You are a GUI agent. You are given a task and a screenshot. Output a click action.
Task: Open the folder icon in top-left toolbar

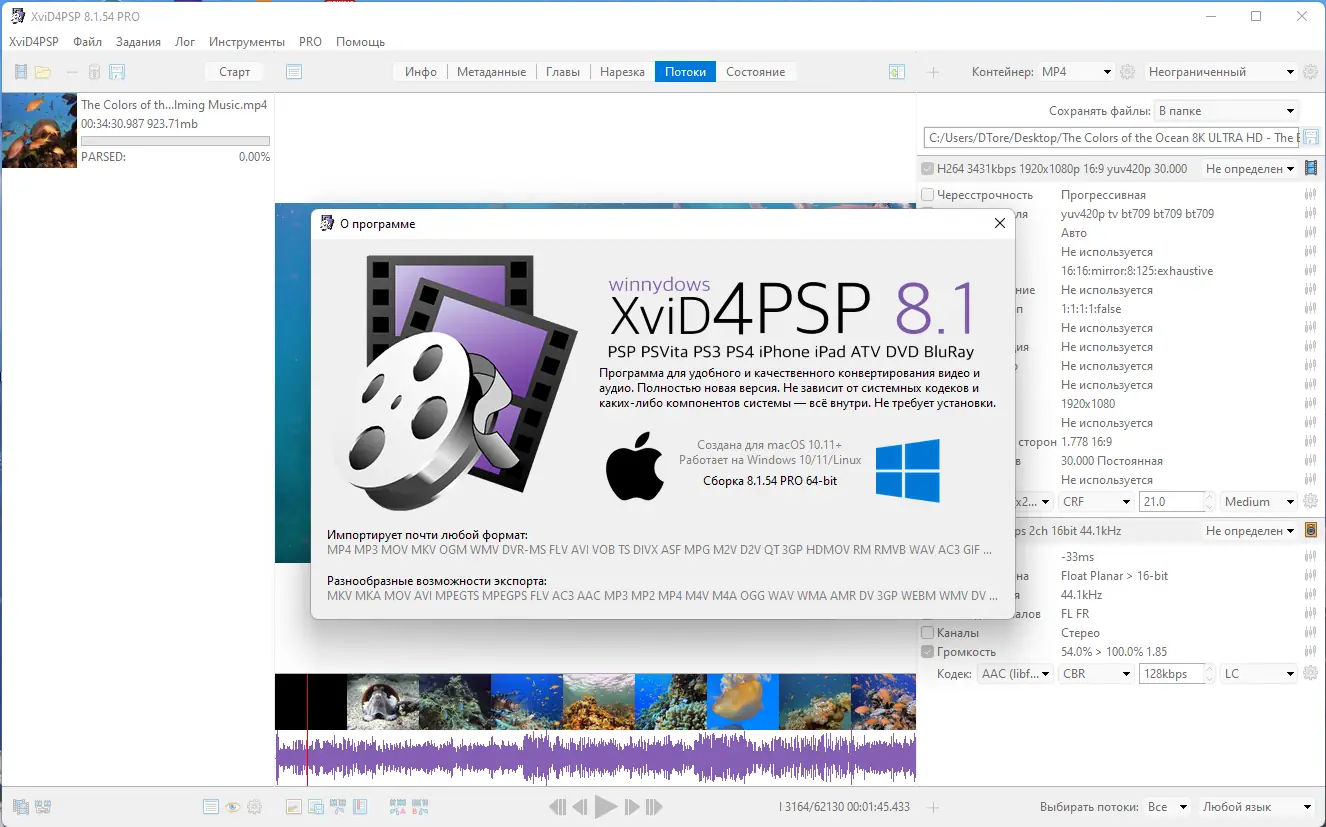(43, 72)
